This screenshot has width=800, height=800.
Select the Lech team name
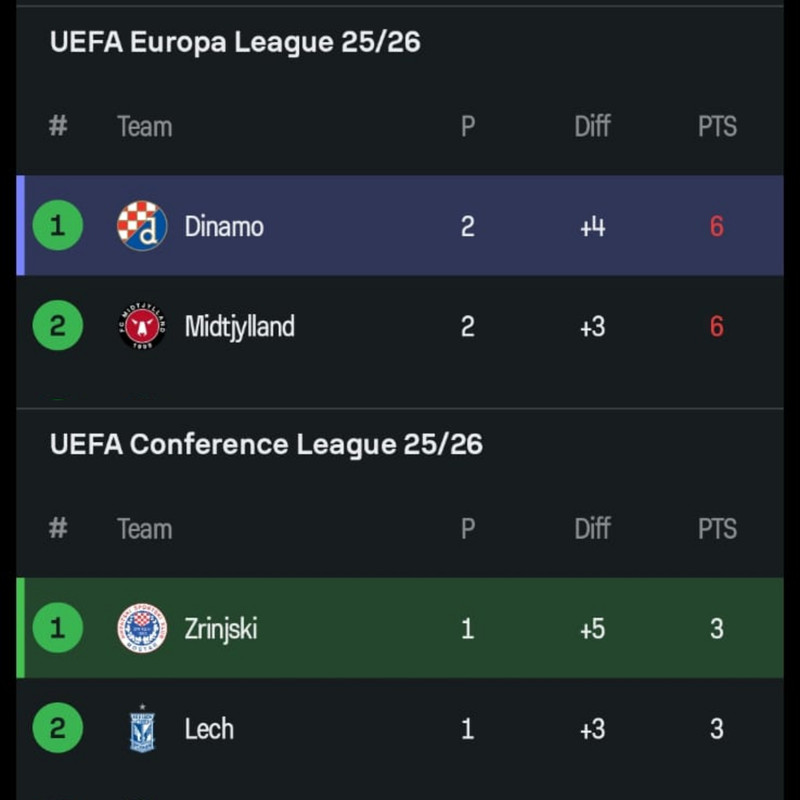click(209, 729)
